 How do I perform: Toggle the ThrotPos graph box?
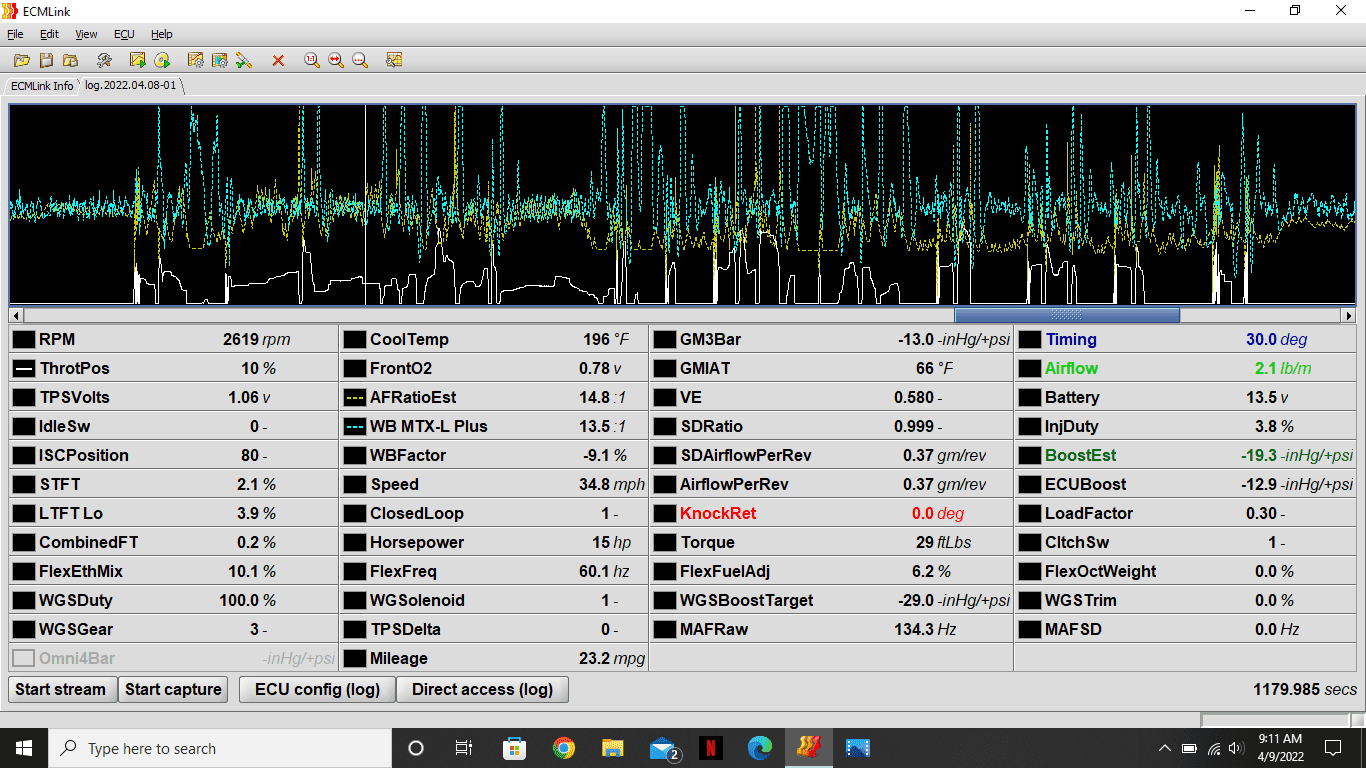click(24, 369)
